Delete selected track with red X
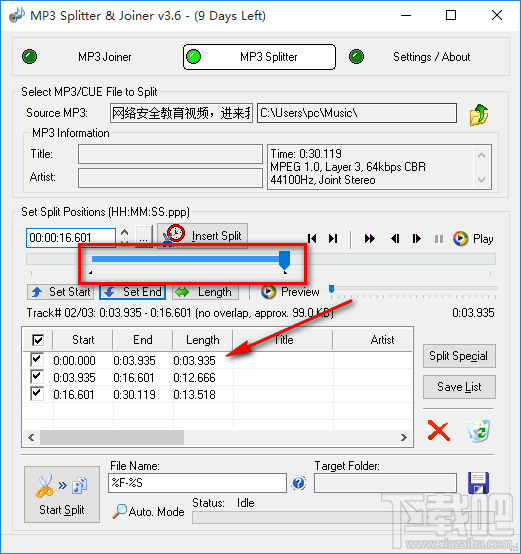This screenshot has height=554, width=521. (x=439, y=431)
